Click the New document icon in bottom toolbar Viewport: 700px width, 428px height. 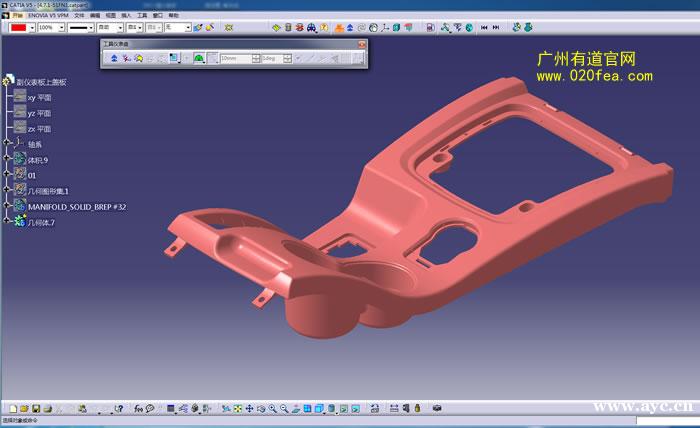[12, 408]
